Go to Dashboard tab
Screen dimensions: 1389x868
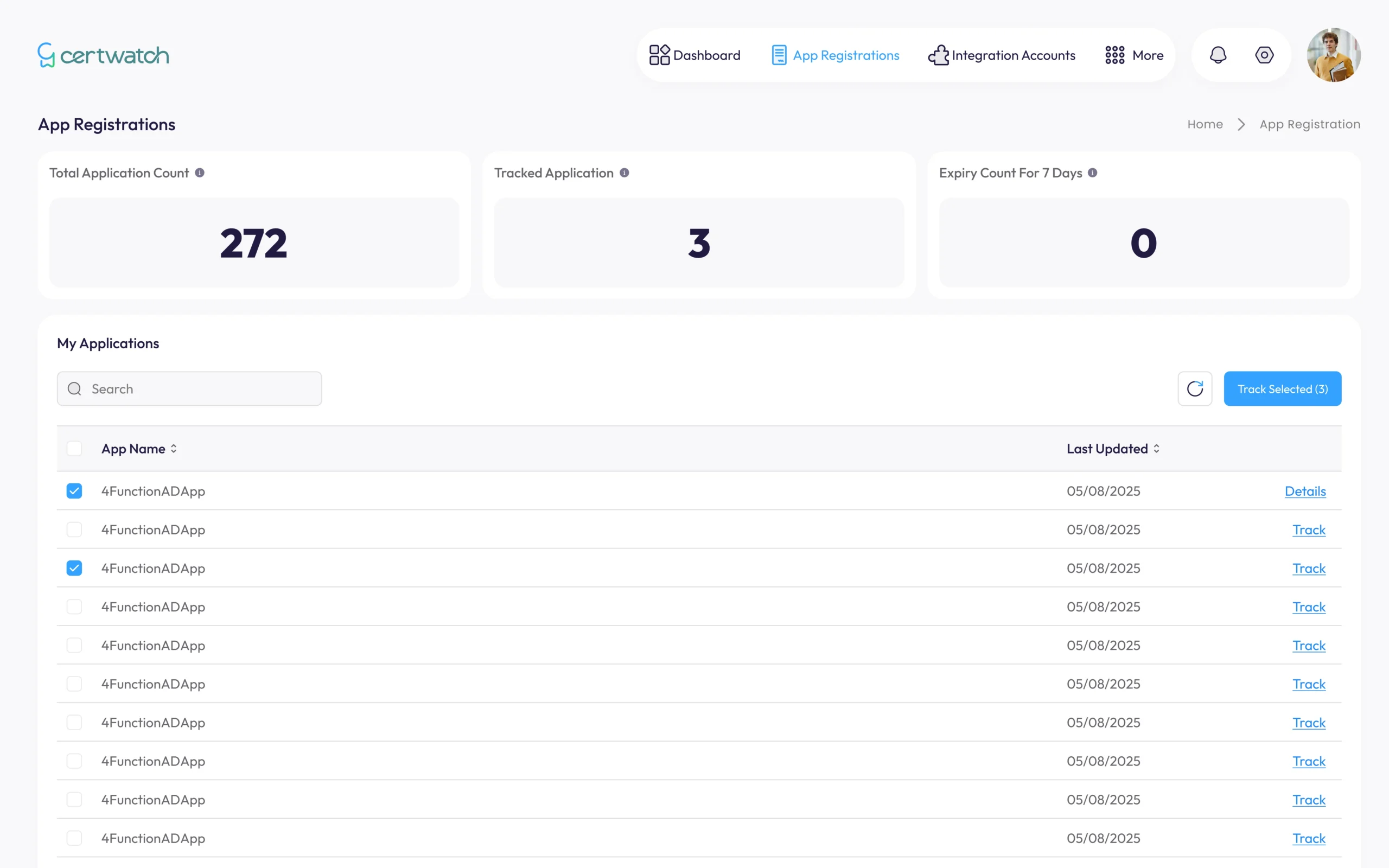click(695, 55)
